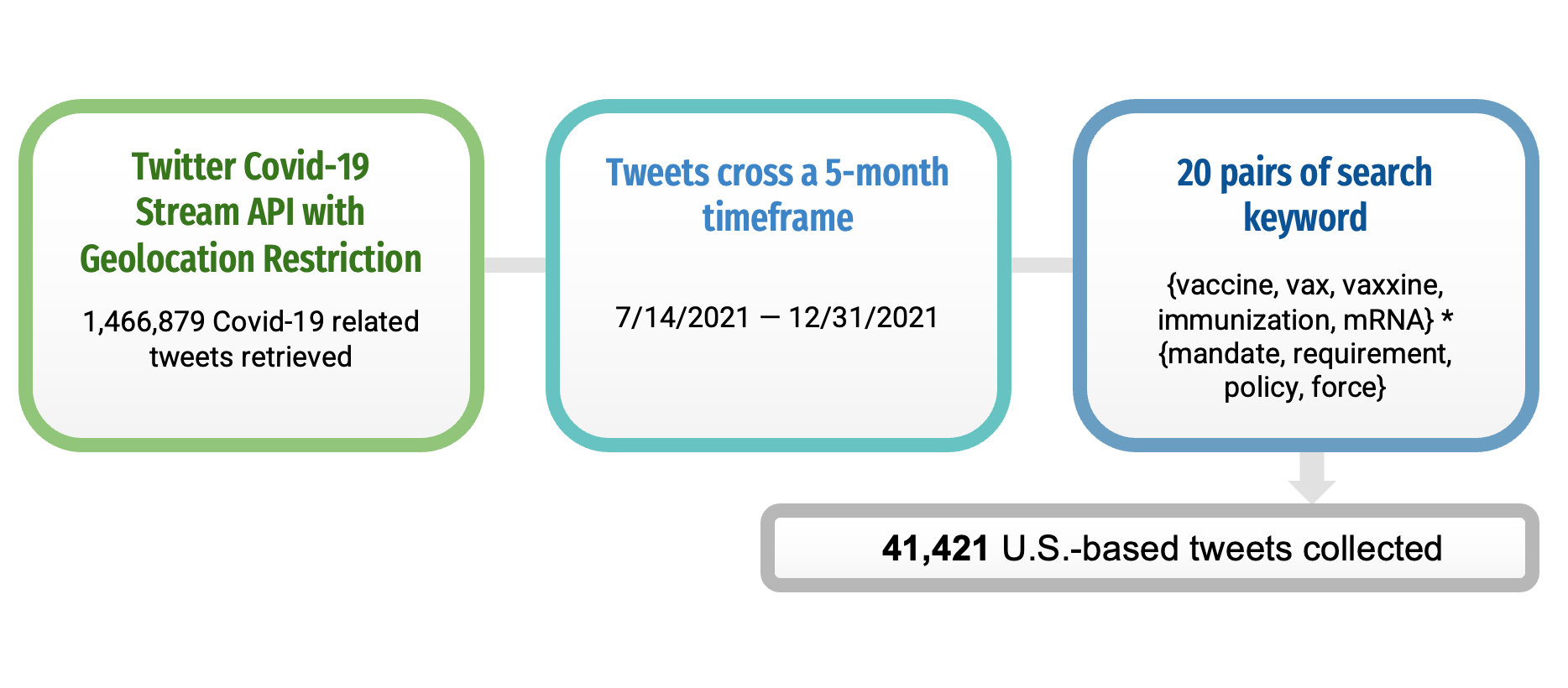Click the "Tweets cross a 5-month" heading

(x=777, y=173)
